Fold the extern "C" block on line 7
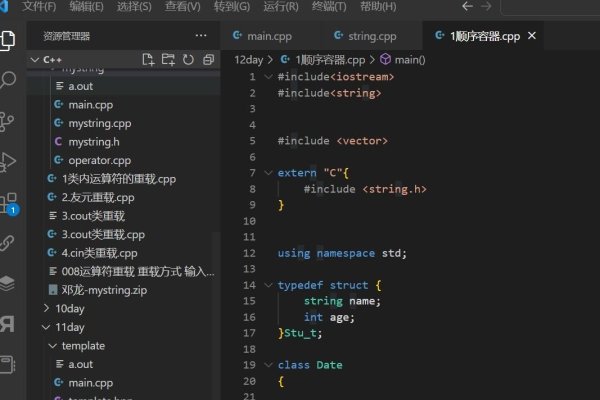The image size is (600, 400). click(x=268, y=173)
